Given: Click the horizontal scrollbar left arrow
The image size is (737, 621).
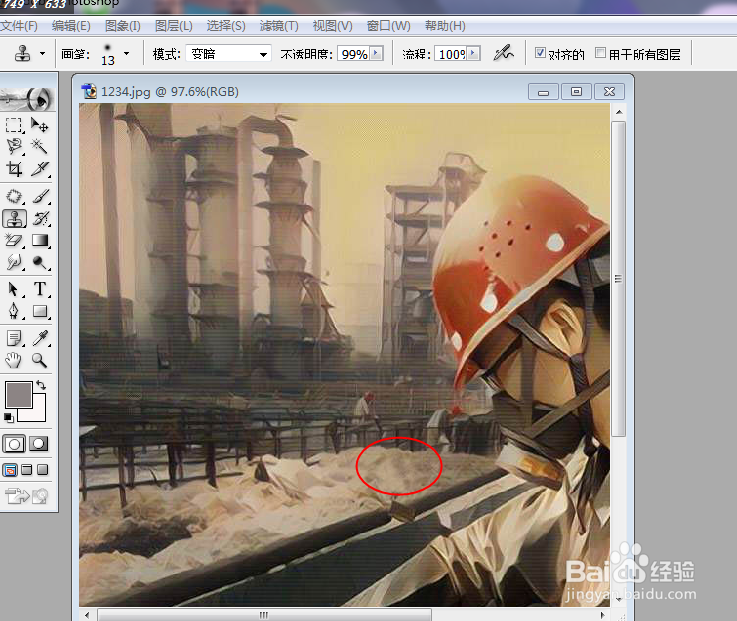Looking at the screenshot, I should pos(87,614).
